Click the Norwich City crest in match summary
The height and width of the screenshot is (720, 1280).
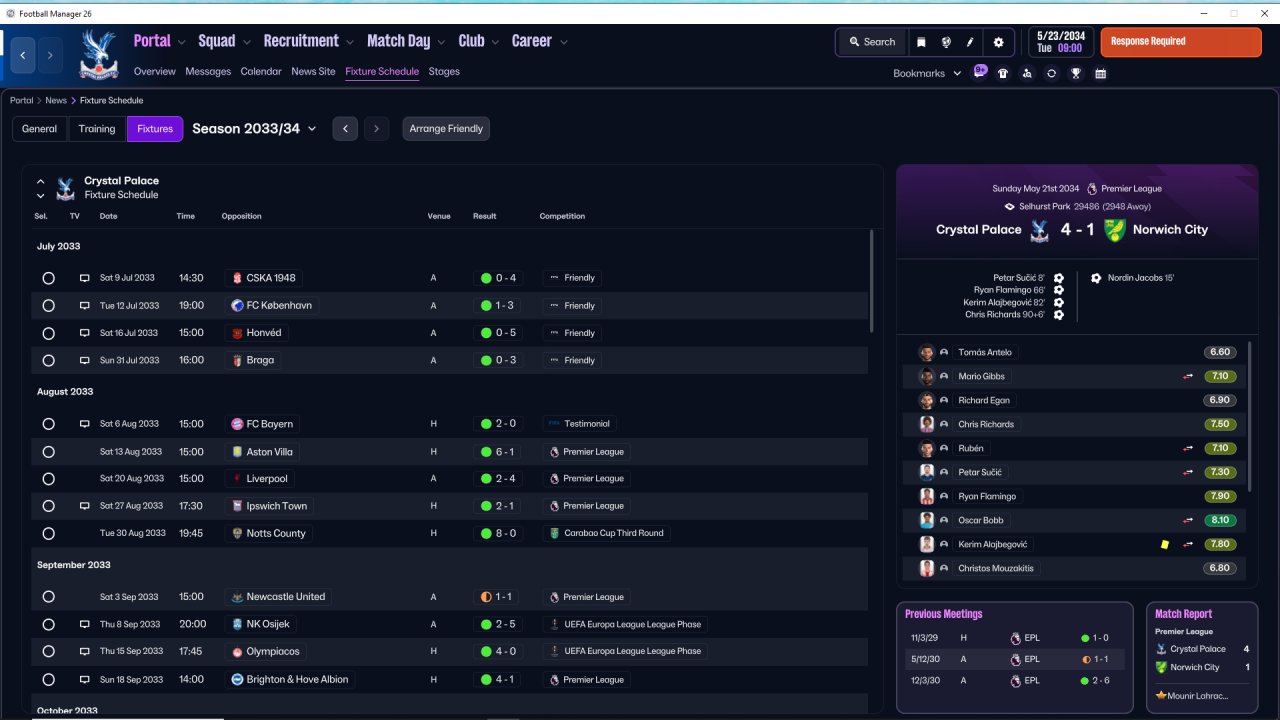1116,229
